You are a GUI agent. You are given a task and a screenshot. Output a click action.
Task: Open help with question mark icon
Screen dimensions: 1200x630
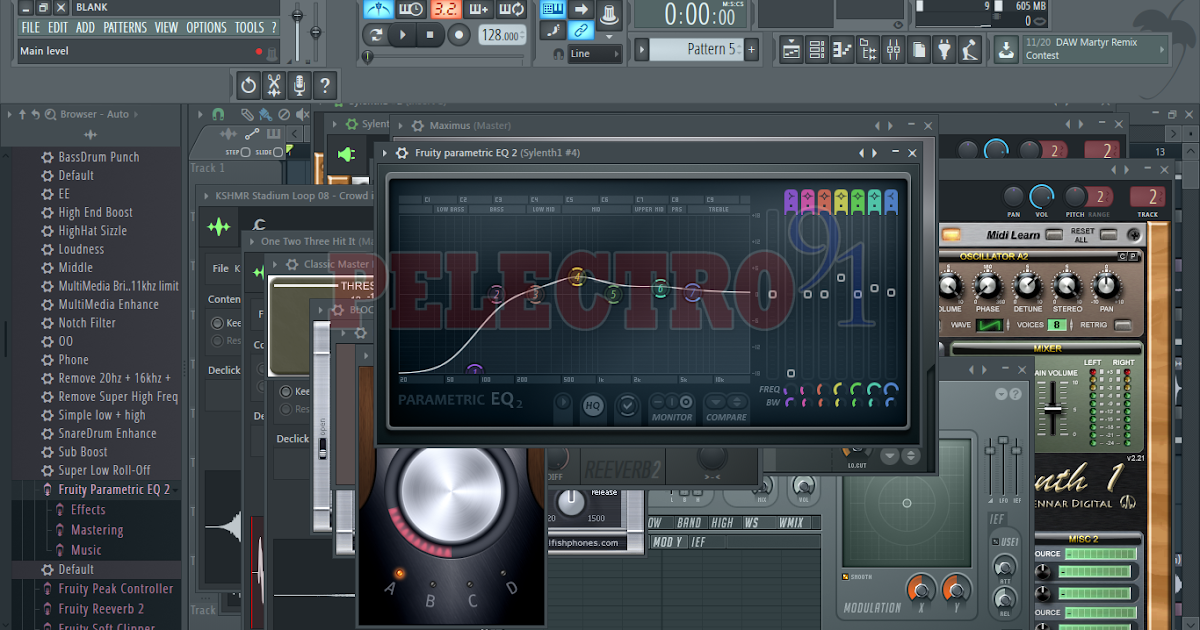click(x=323, y=85)
